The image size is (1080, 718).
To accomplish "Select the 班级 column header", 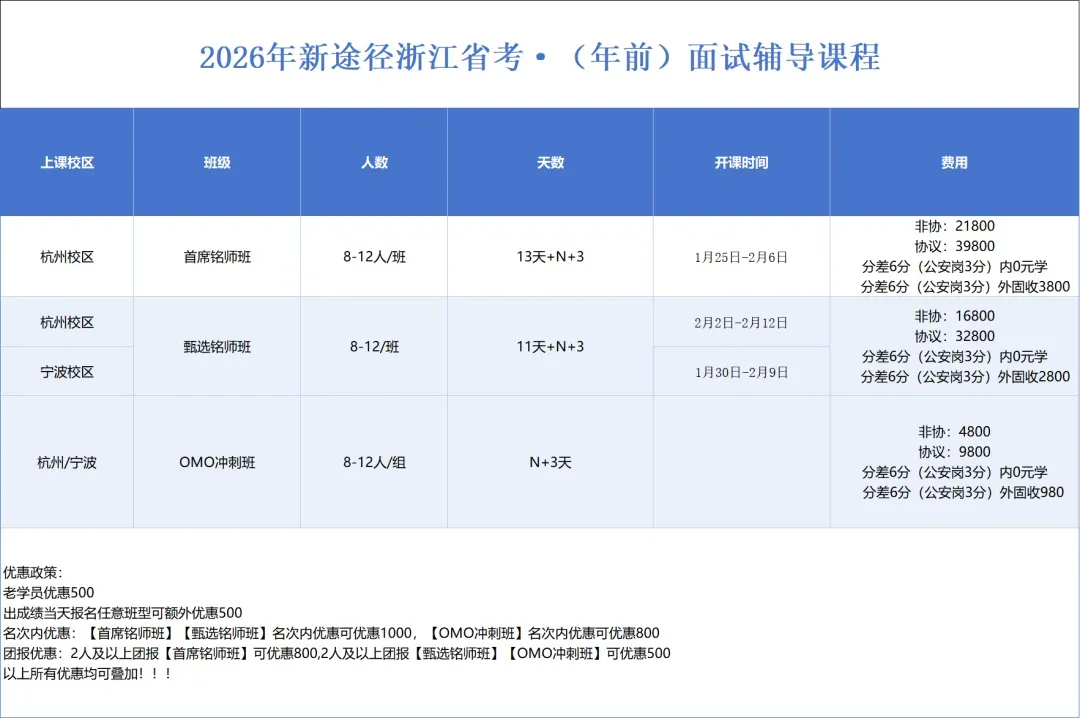I will click(217, 163).
